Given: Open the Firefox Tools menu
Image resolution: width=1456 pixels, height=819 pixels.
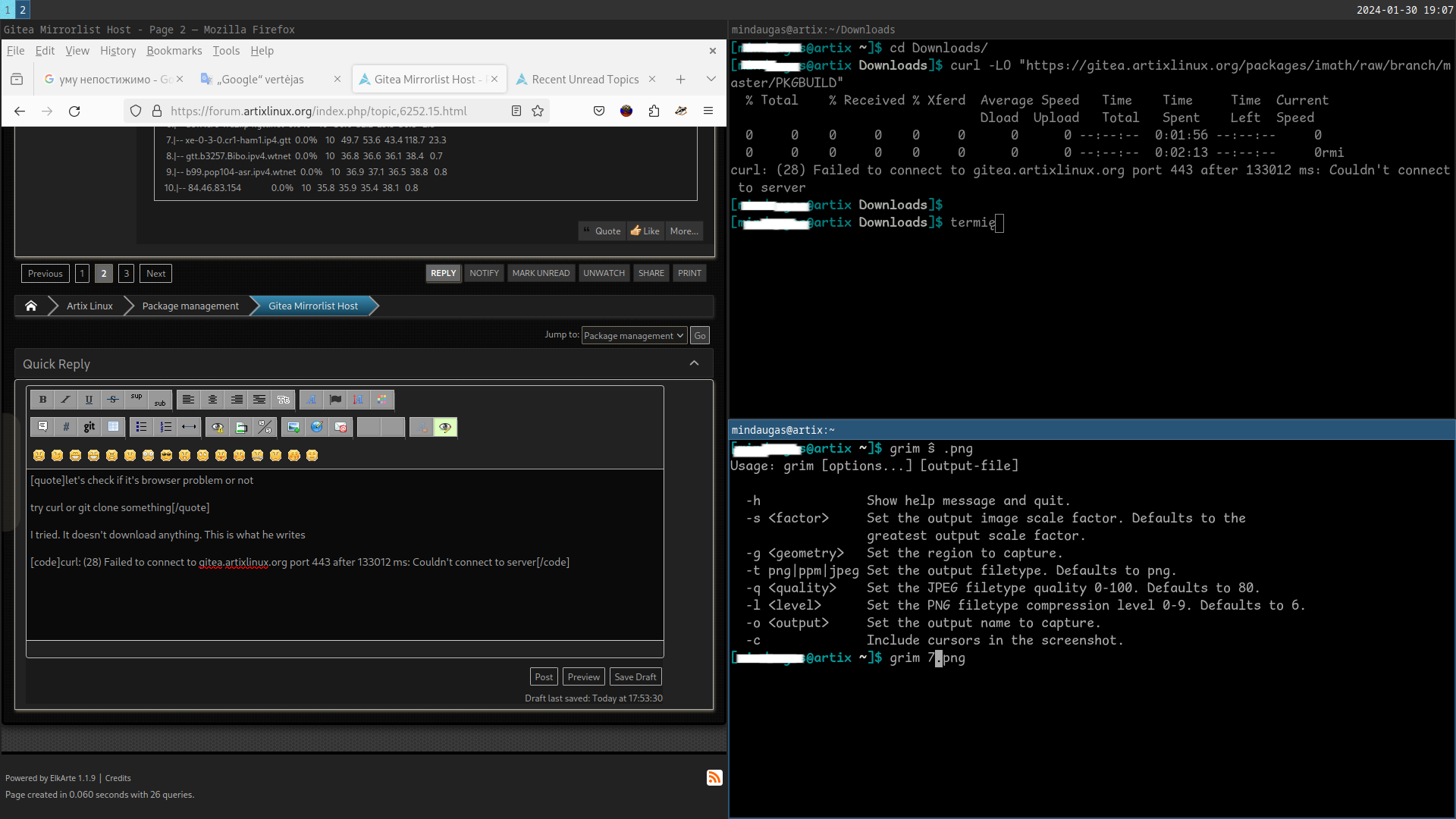Looking at the screenshot, I should click(226, 51).
